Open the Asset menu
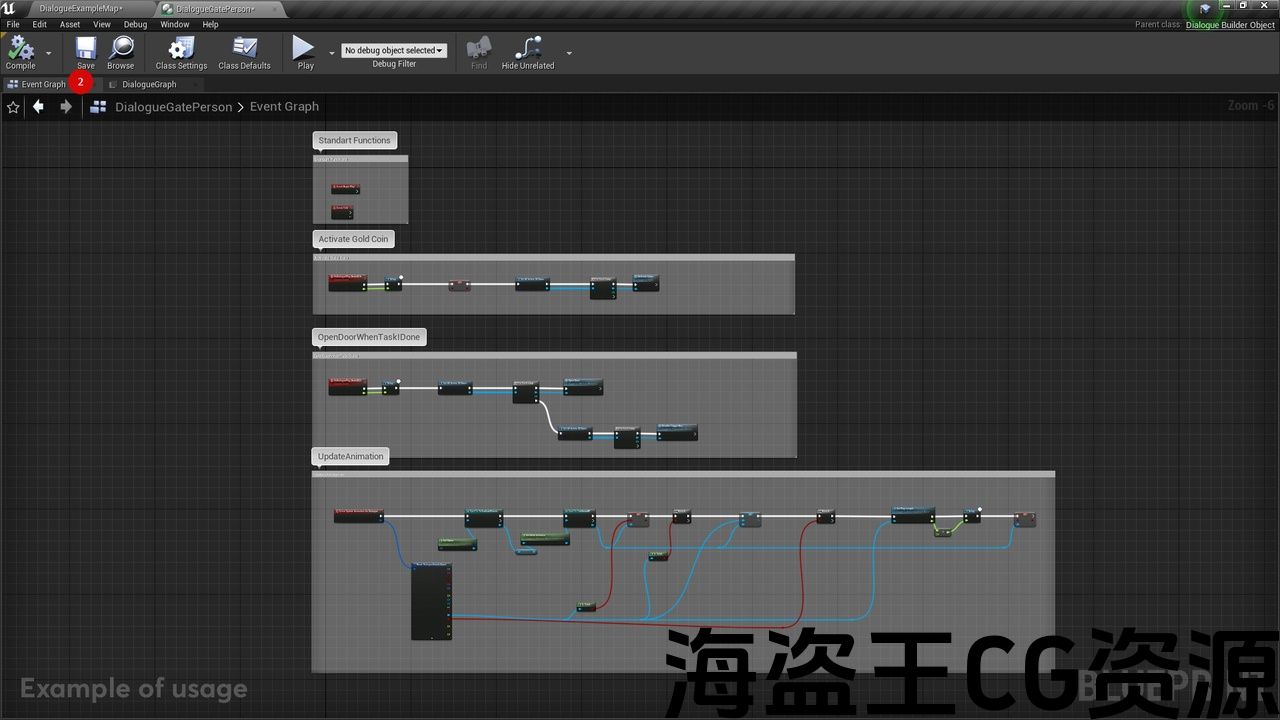Viewport: 1280px width, 720px height. [x=70, y=24]
